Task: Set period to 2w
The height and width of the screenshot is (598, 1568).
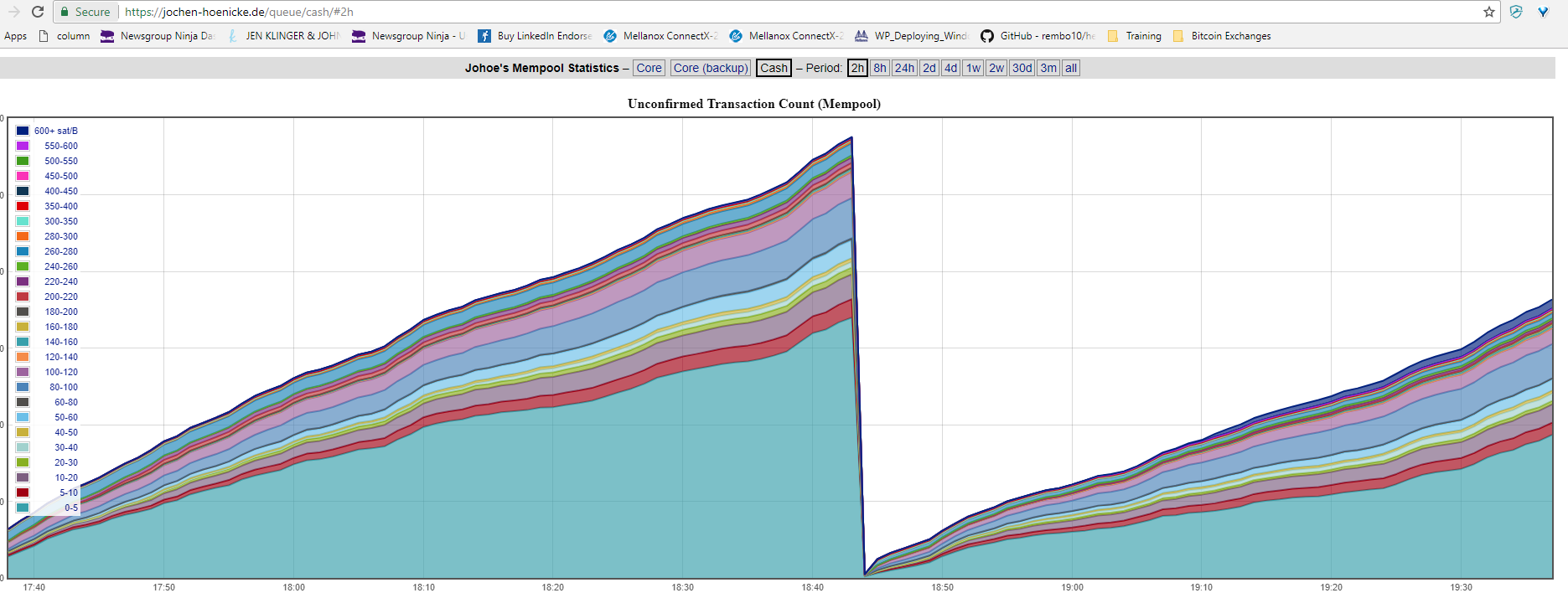Action: [x=996, y=68]
